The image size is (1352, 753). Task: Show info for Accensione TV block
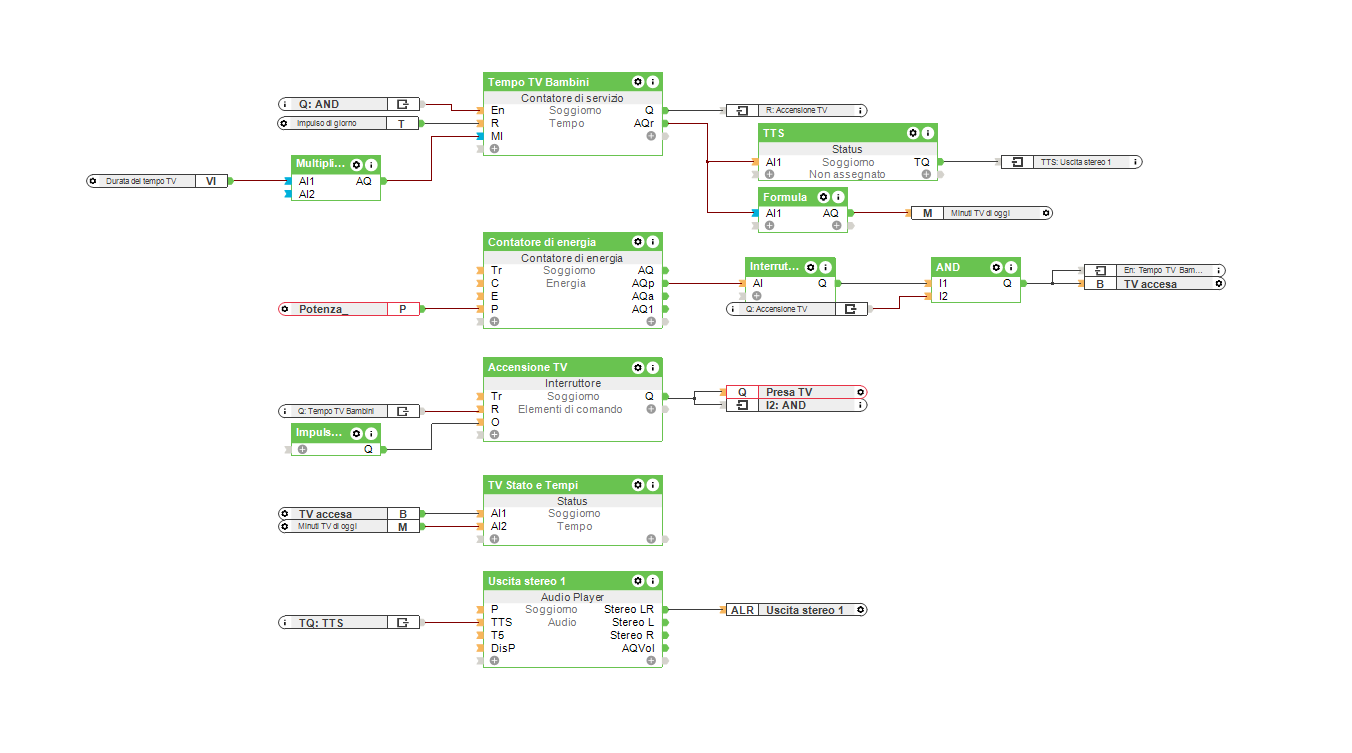[x=653, y=368]
